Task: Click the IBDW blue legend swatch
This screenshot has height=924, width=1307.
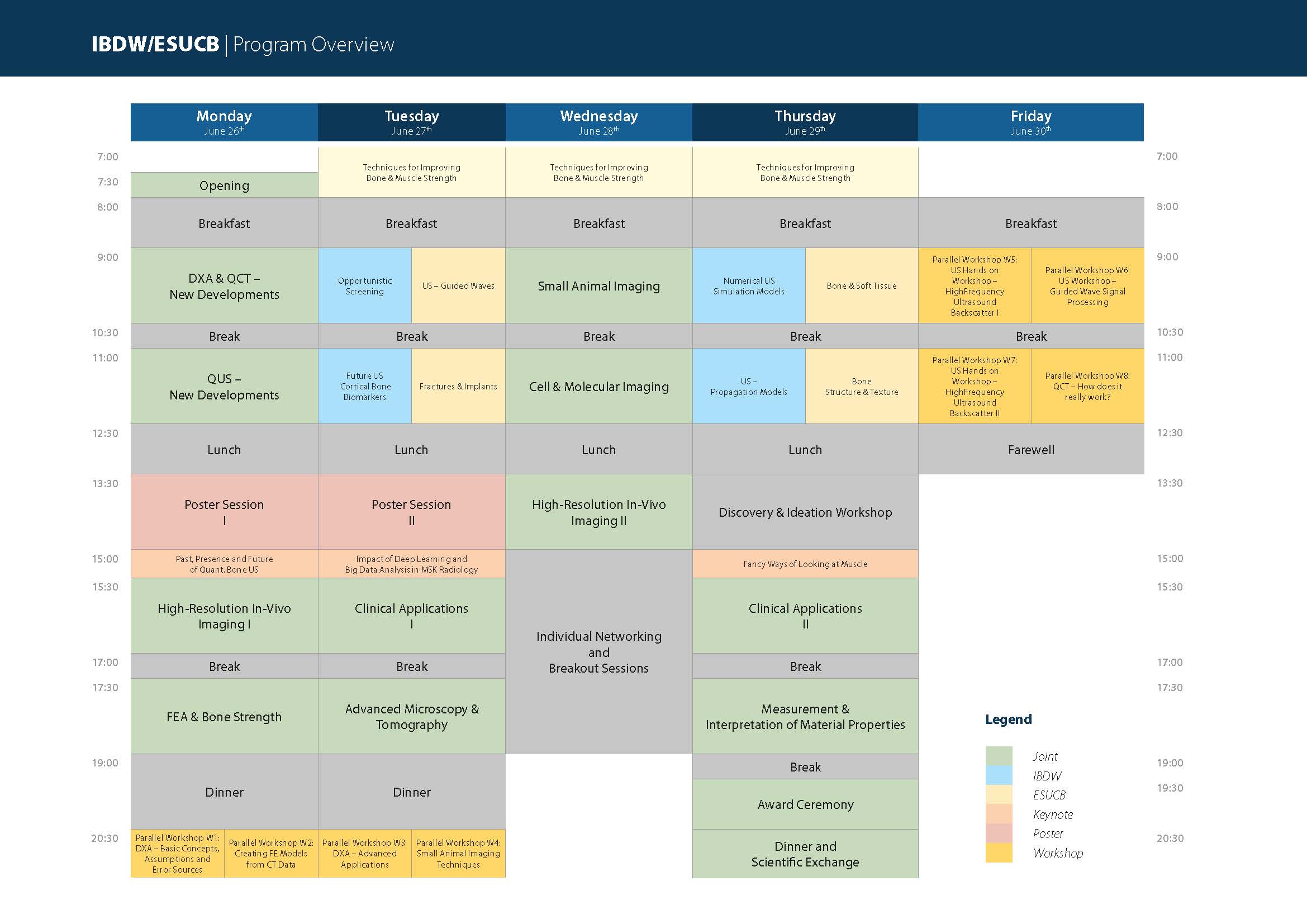Action: [999, 775]
